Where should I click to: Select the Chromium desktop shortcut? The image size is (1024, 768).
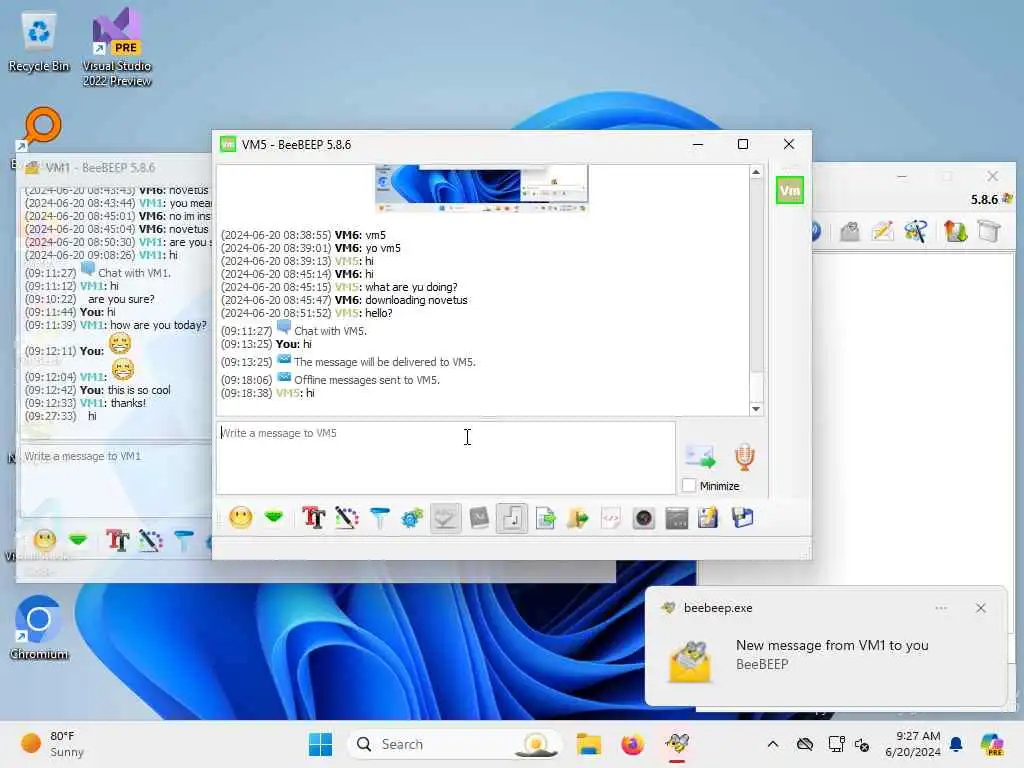39,628
